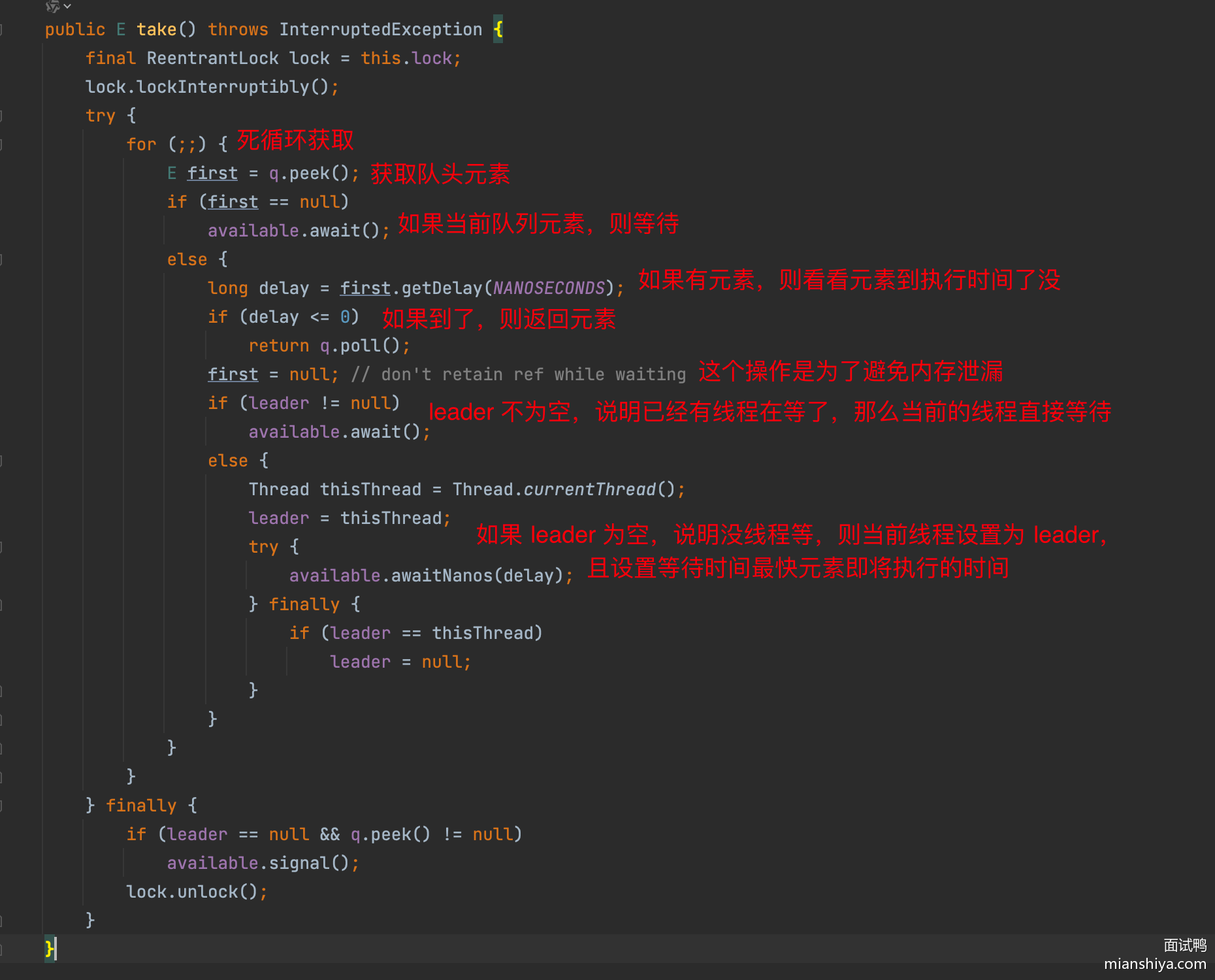This screenshot has height=980, width=1215.
Task: Click the take method name
Action: [156, 30]
